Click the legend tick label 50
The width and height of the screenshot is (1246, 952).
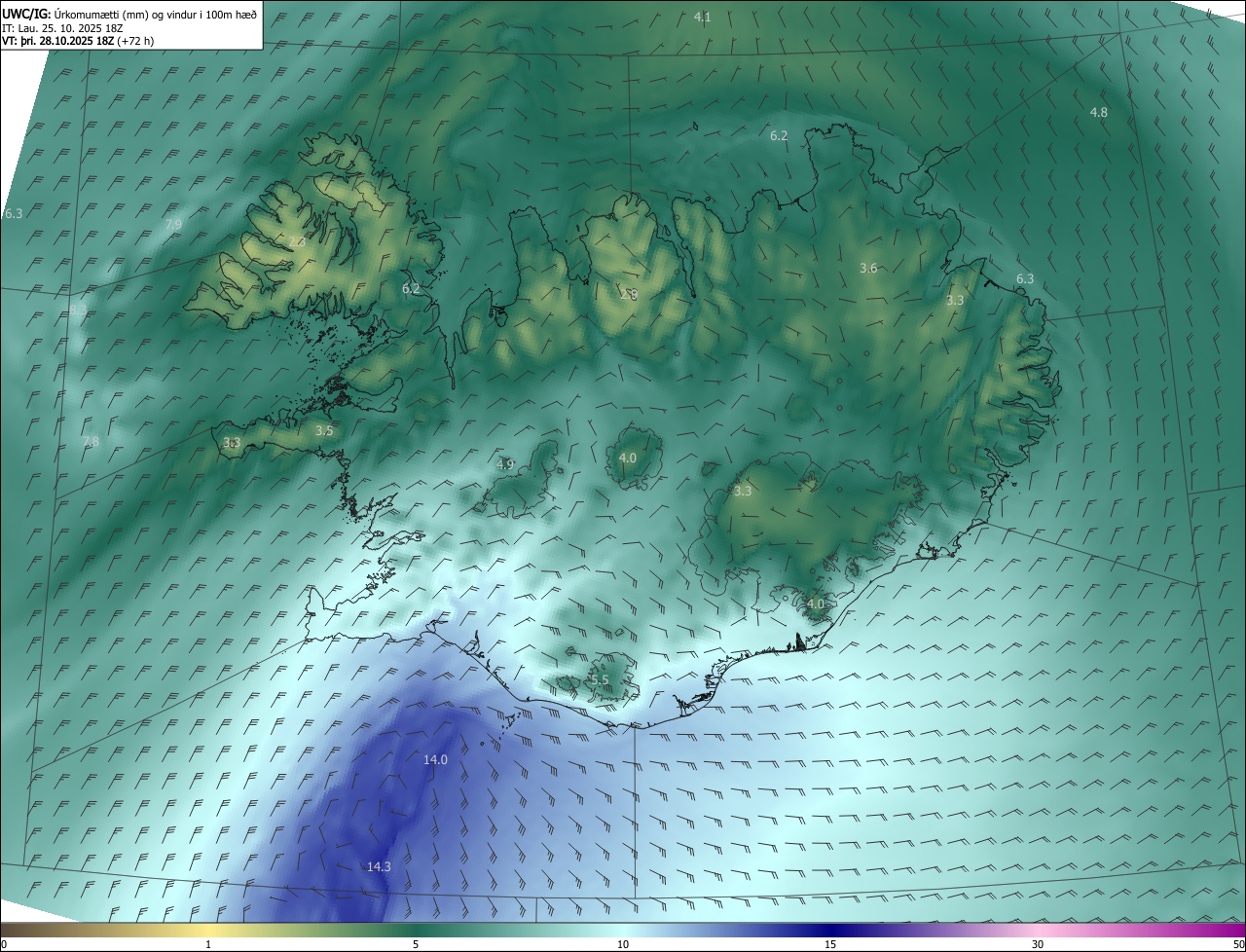(1238, 944)
